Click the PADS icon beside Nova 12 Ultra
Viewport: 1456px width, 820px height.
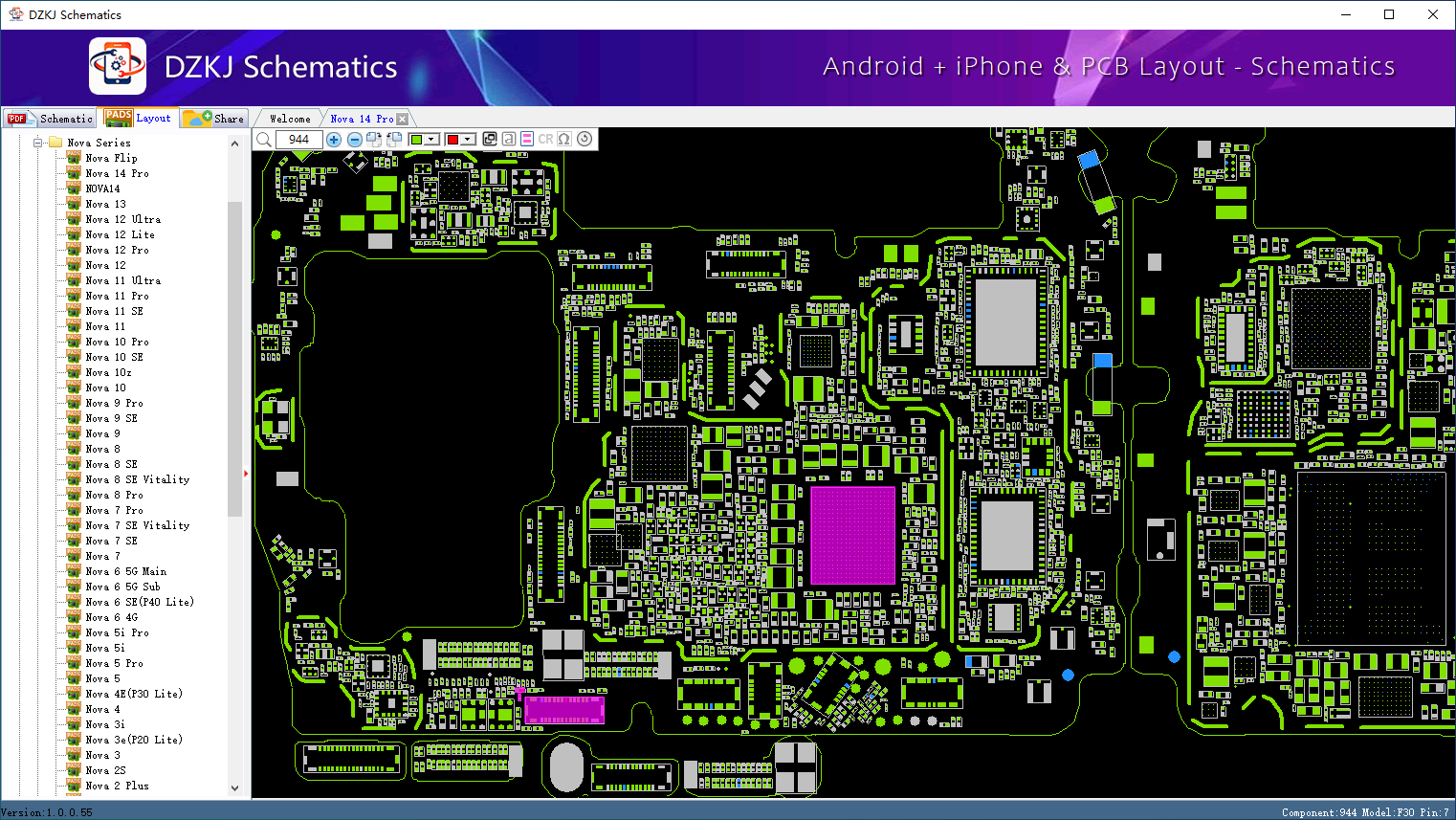pos(74,219)
